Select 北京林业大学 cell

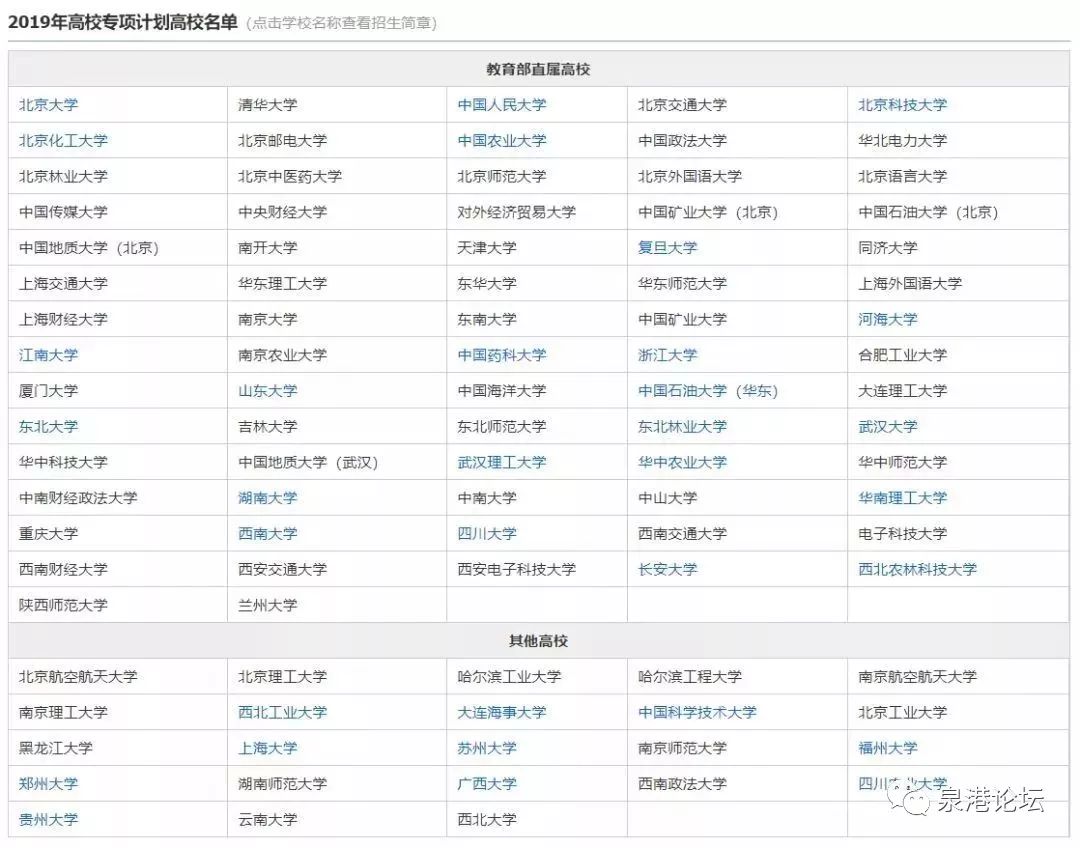[118, 176]
